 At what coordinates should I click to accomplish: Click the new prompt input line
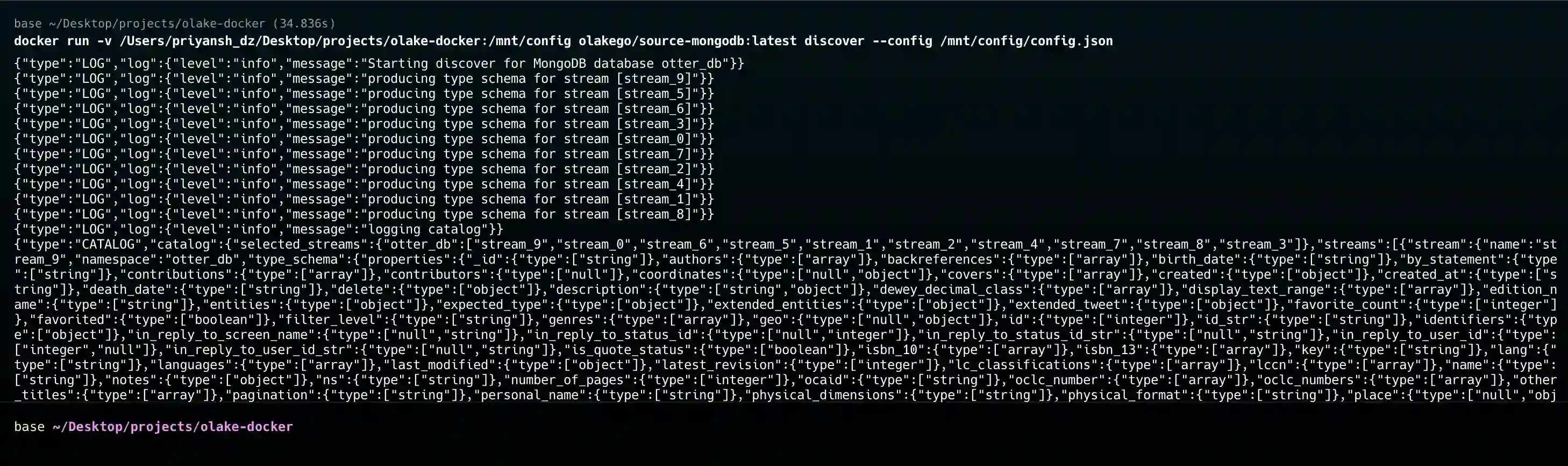point(784,427)
